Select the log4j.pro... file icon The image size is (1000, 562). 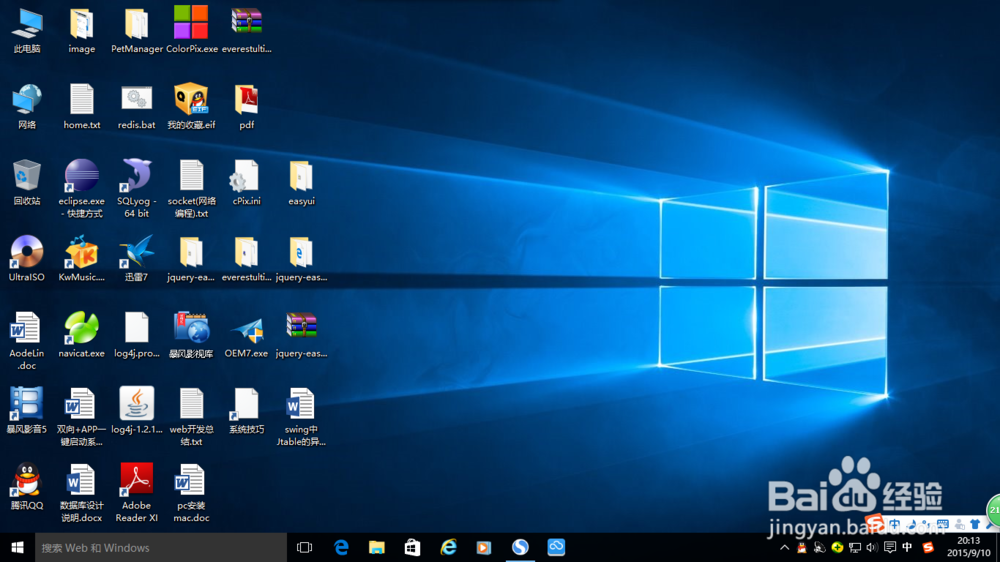136,334
